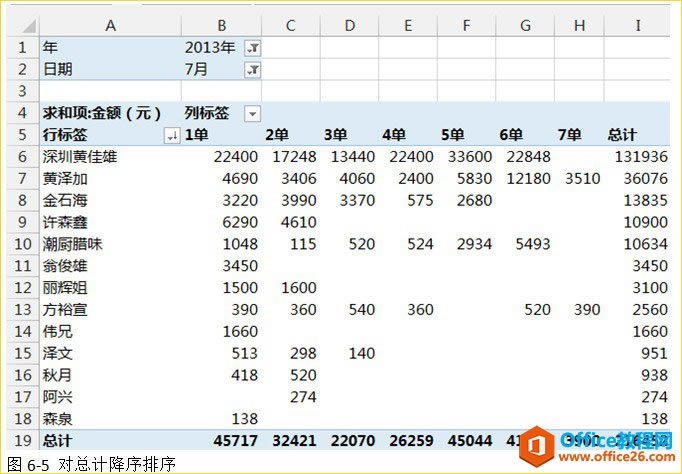Select column I header

pyautogui.click(x=637, y=26)
